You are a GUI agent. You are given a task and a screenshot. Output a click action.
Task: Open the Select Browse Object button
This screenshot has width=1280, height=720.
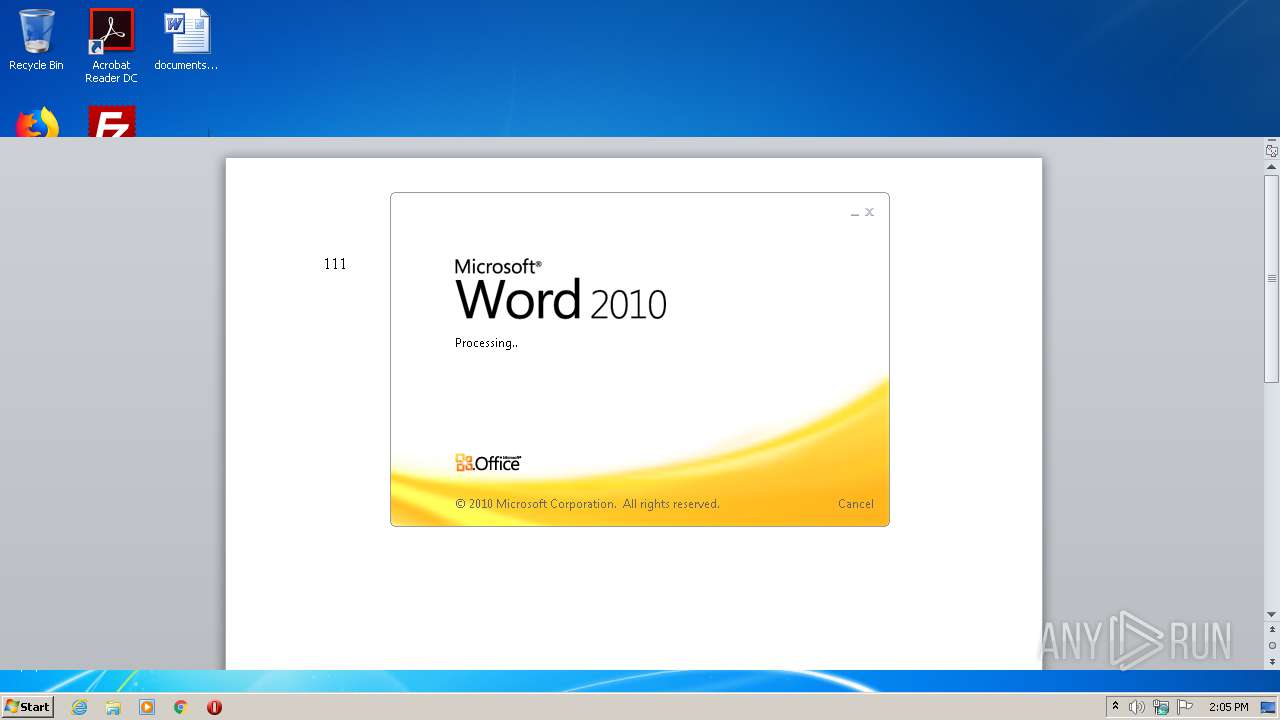click(x=1272, y=646)
